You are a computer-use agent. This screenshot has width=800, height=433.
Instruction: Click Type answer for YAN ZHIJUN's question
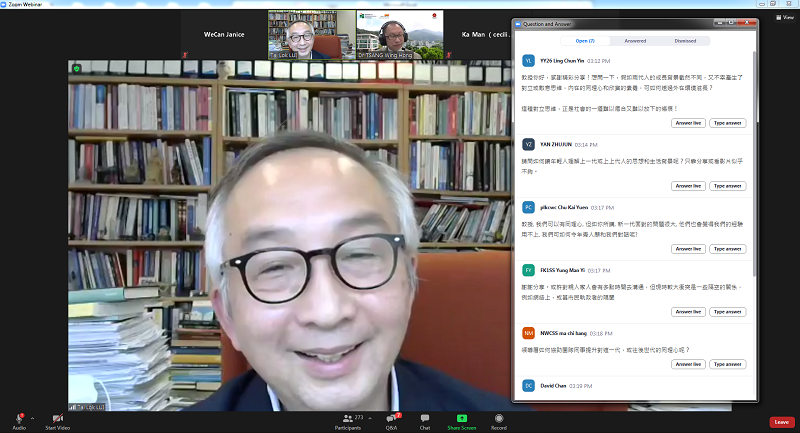pyautogui.click(x=727, y=185)
